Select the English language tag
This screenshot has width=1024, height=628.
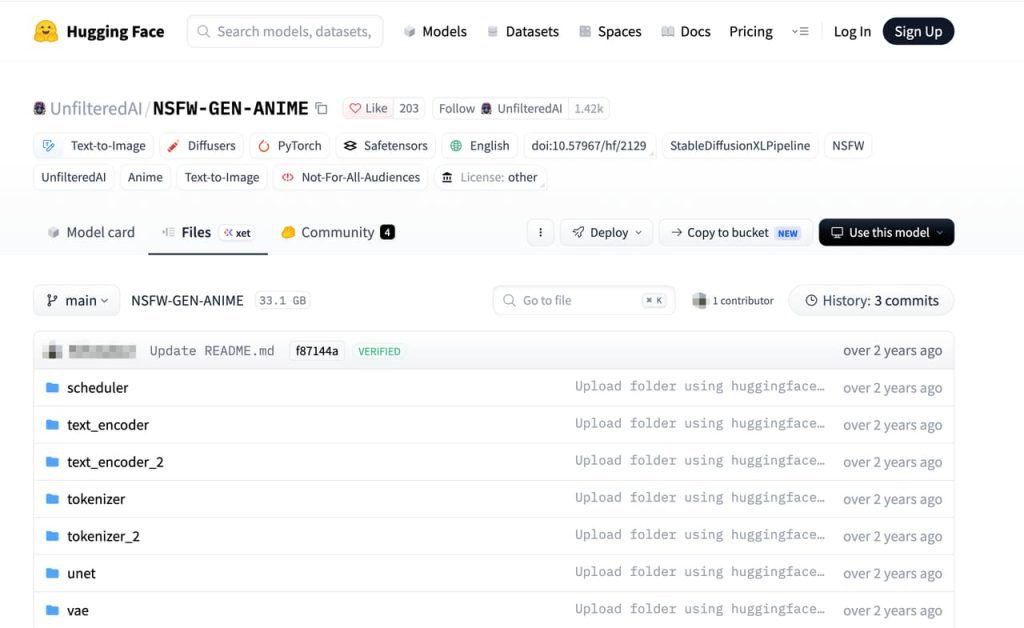coord(480,146)
